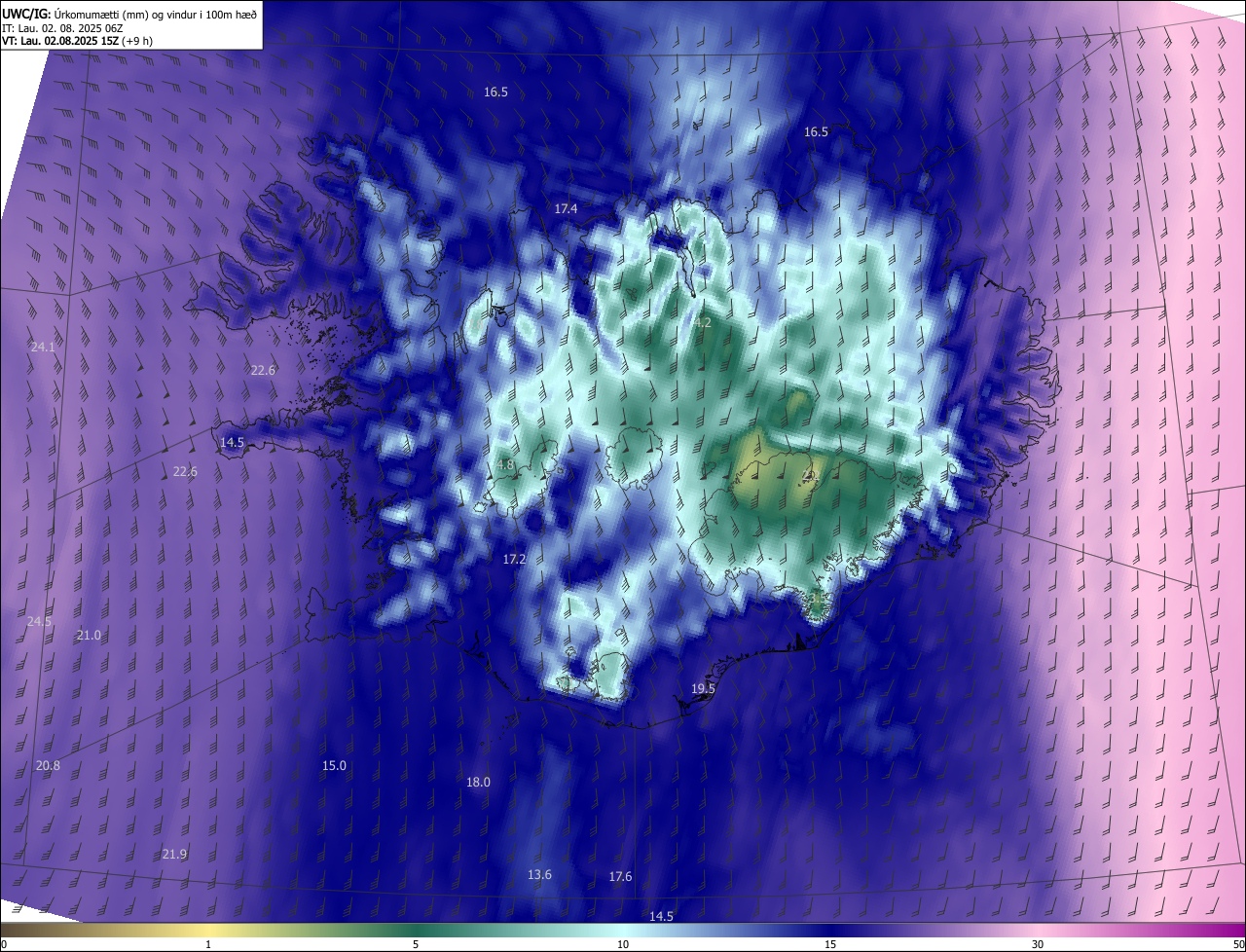Click the 21.9 value label on the map

pos(174,855)
